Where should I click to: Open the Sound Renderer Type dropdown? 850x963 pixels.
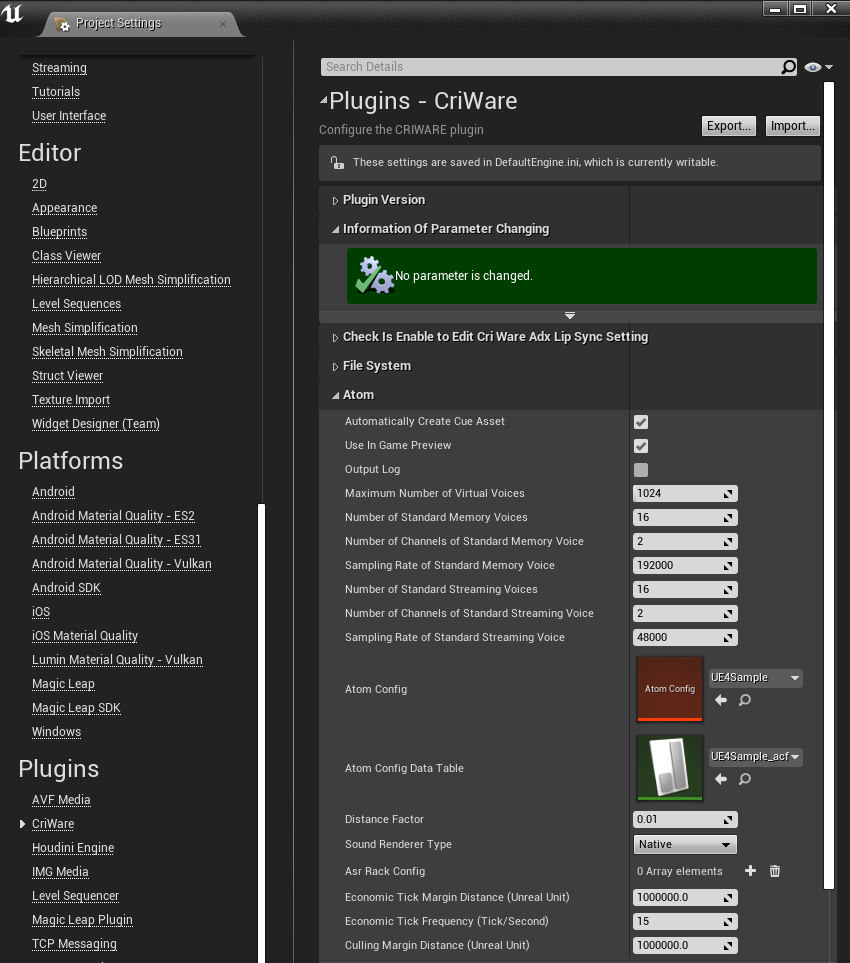click(685, 845)
